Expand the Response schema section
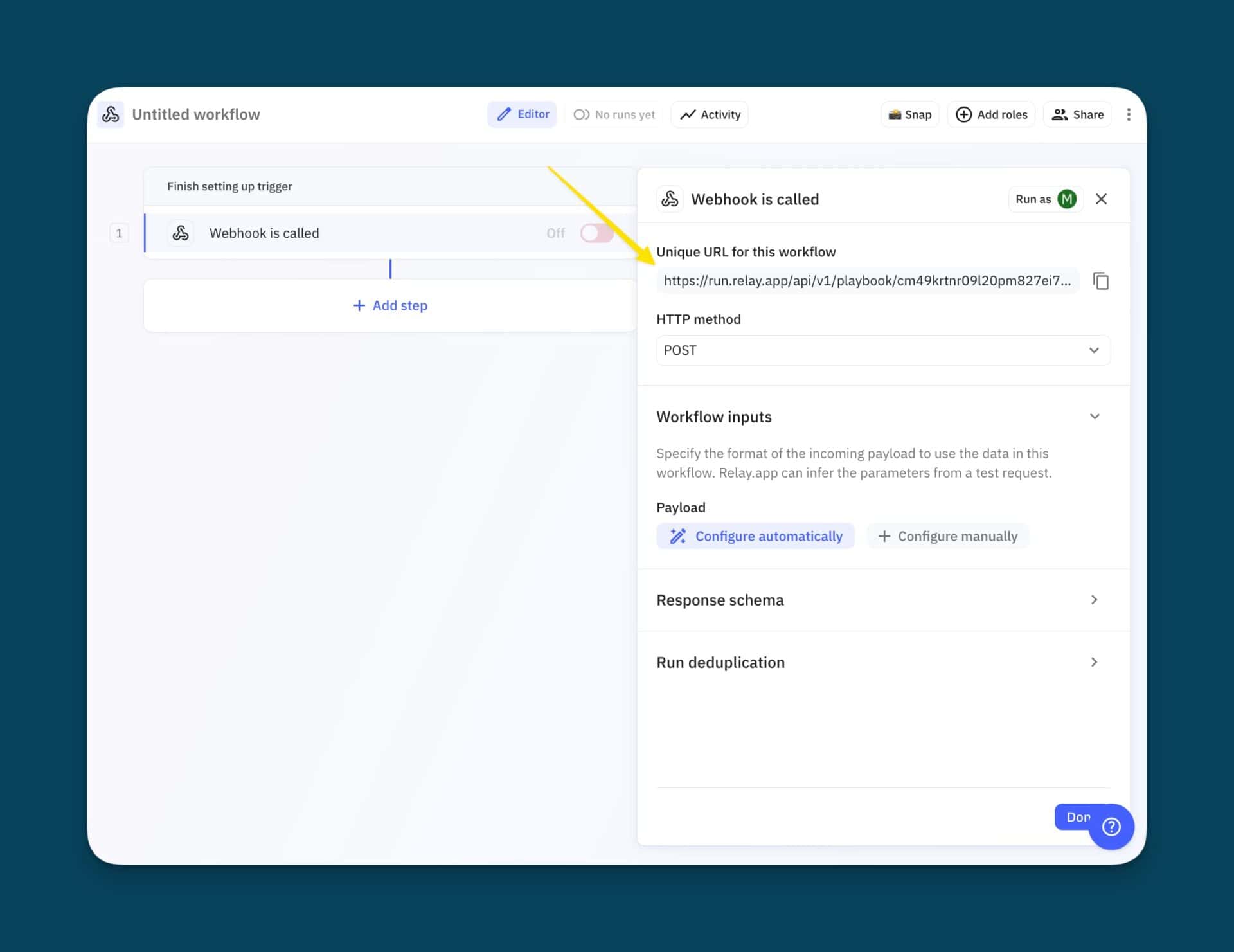This screenshot has width=1234, height=952. point(1094,600)
